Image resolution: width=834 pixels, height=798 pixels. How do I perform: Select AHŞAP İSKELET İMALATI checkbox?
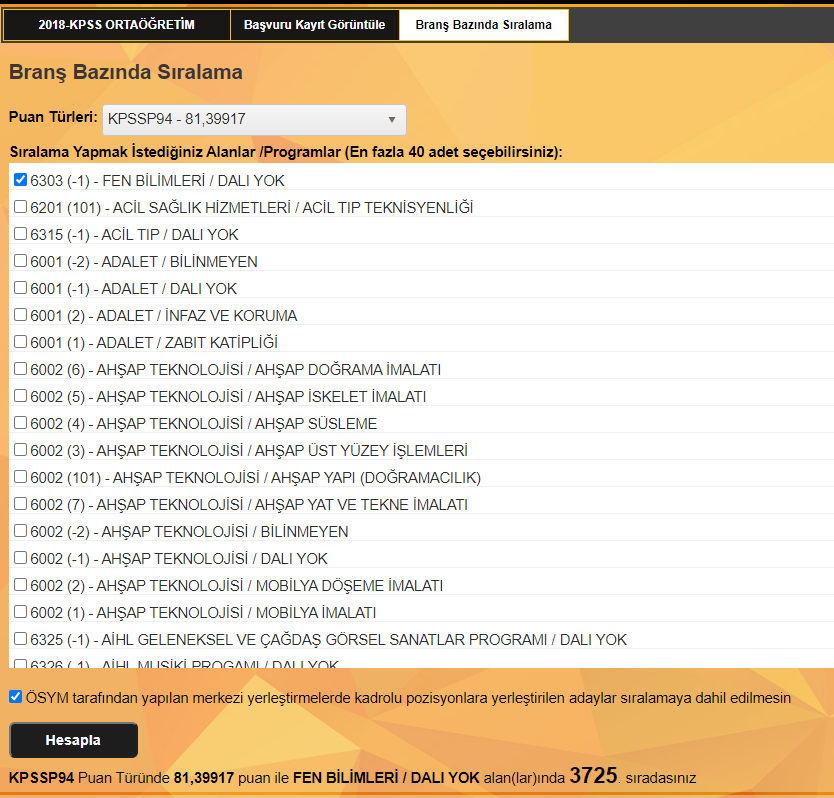tap(20, 396)
